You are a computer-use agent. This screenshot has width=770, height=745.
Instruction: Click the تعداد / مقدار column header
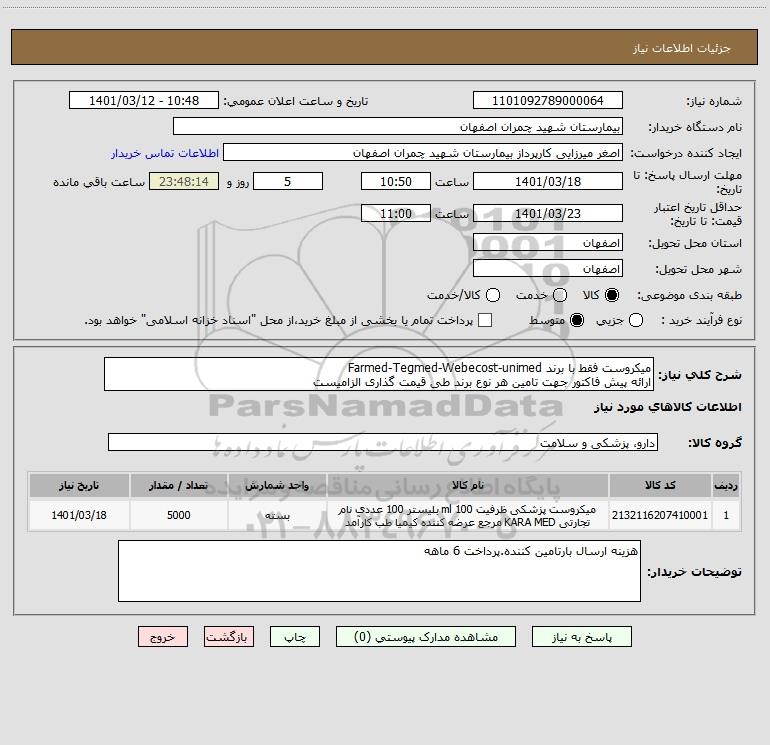pyautogui.click(x=178, y=485)
